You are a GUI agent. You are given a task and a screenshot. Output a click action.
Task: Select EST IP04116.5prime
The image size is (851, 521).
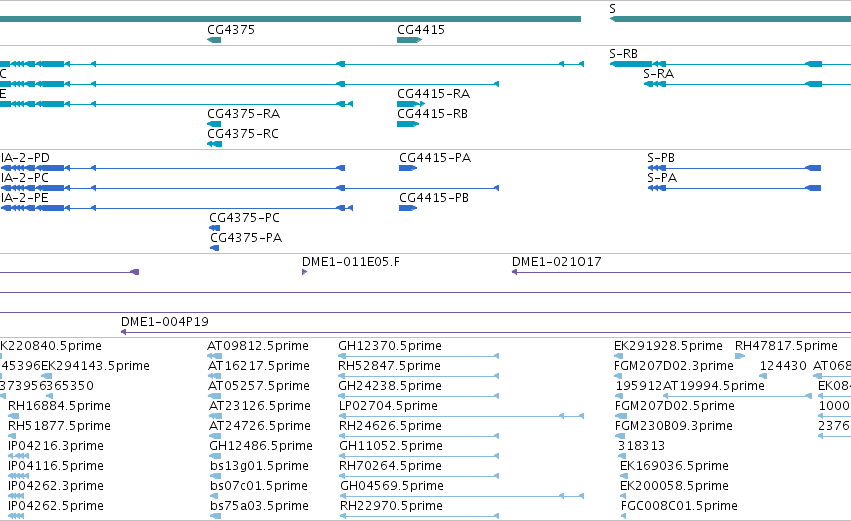click(x=56, y=466)
